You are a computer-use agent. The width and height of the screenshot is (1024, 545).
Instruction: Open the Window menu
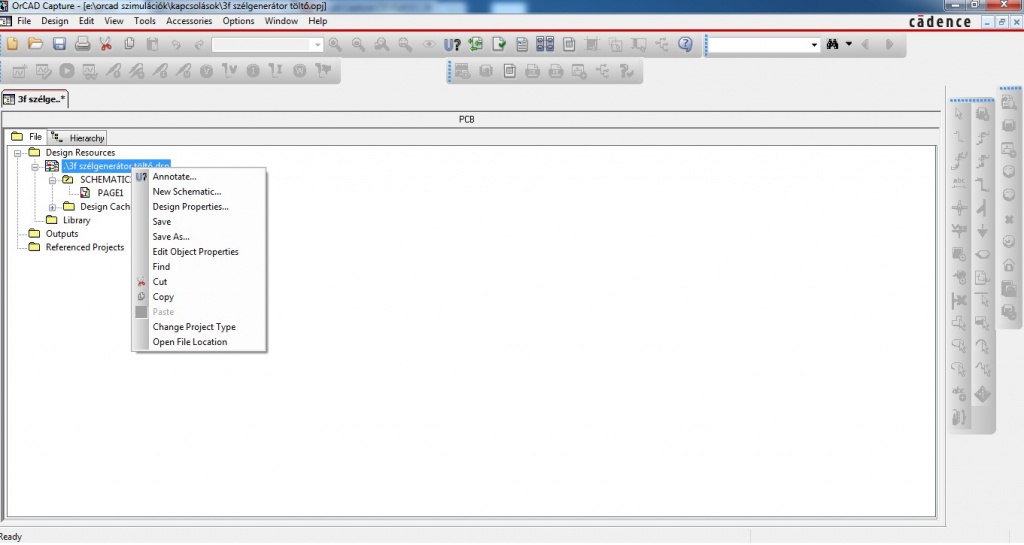[281, 21]
